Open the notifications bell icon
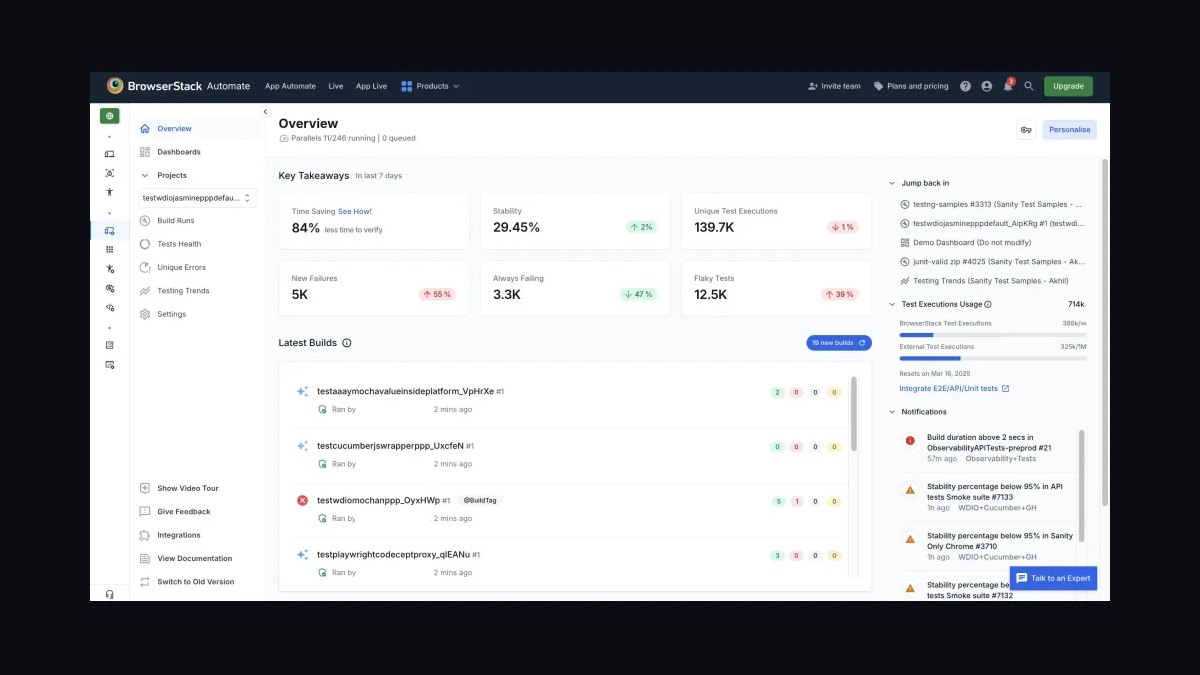Image resolution: width=1200 pixels, height=675 pixels. coord(1008,86)
